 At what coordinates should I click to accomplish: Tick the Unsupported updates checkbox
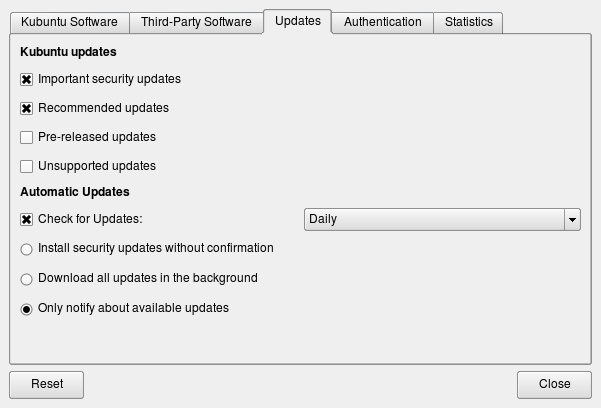[27, 166]
